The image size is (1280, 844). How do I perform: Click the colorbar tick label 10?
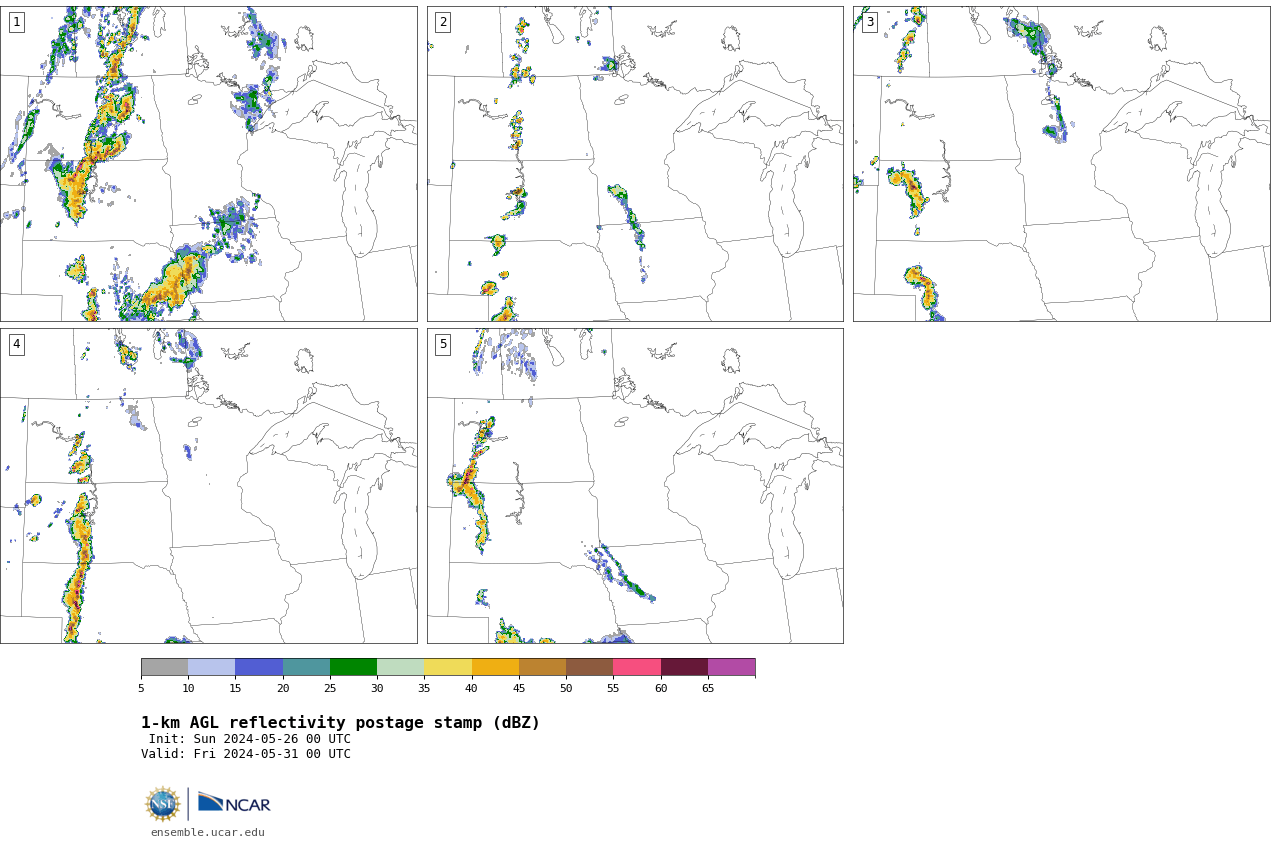click(188, 688)
